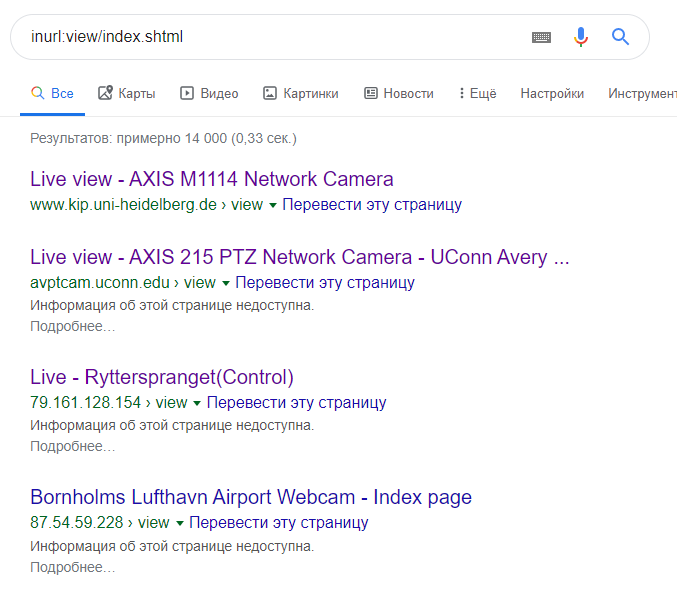Open the Картинки images tab
The height and width of the screenshot is (595, 677).
301,93
